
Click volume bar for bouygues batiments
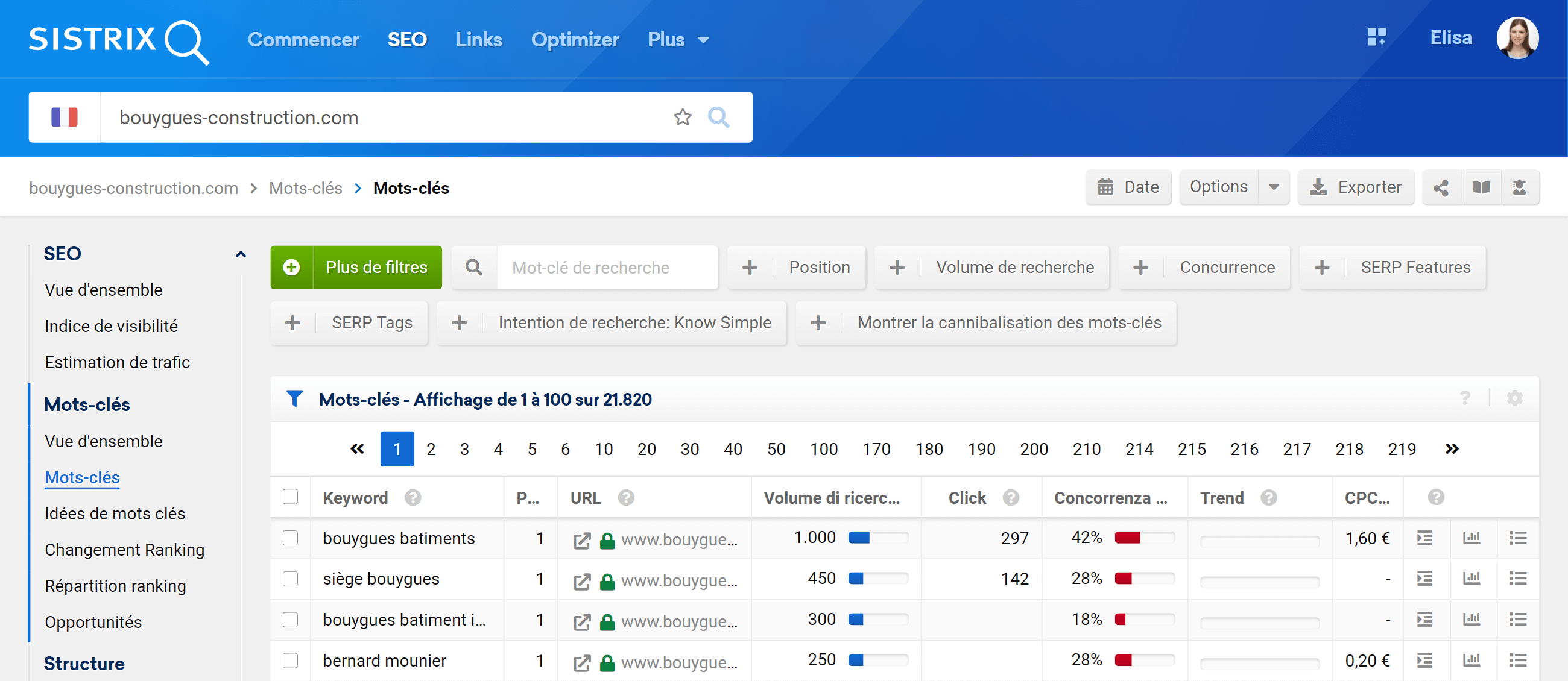(x=878, y=538)
